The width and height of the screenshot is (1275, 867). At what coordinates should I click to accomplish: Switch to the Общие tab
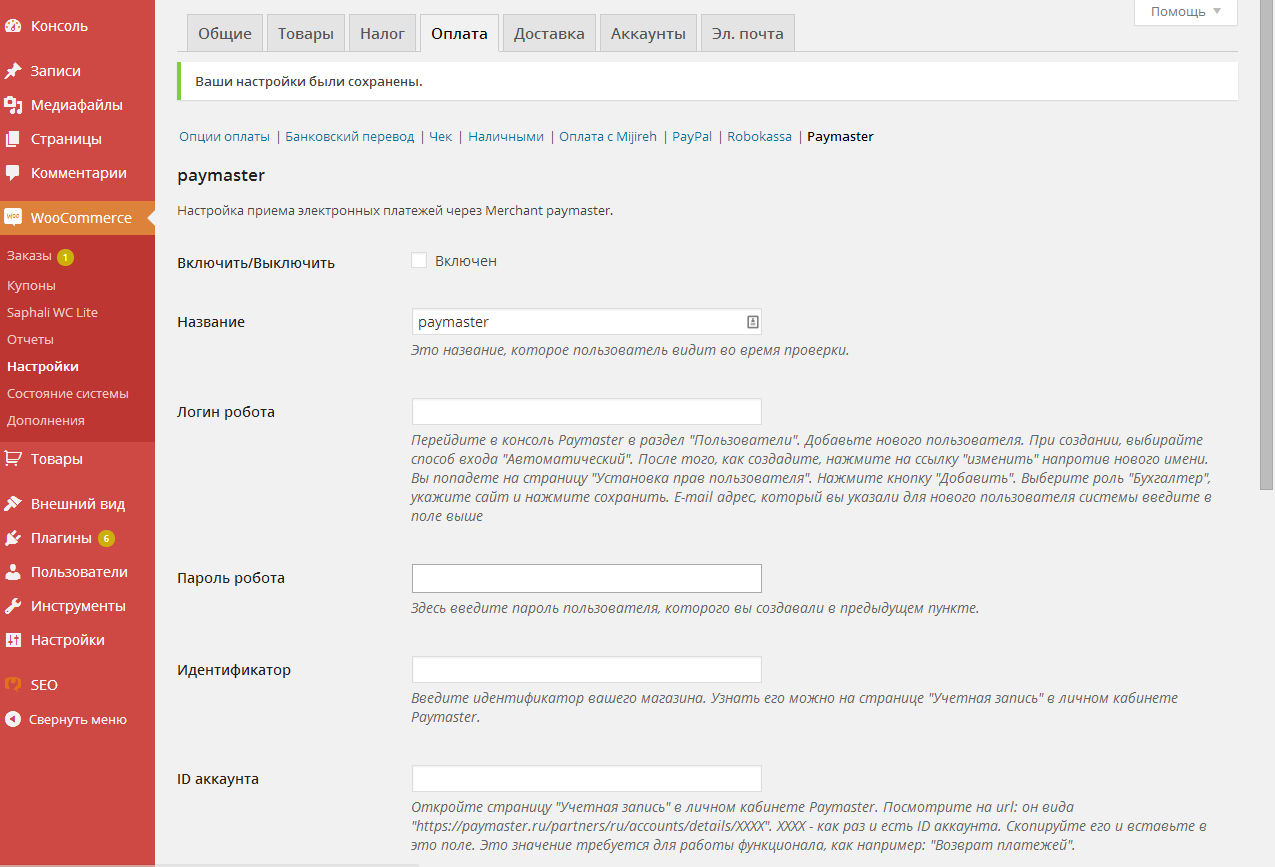tap(225, 33)
